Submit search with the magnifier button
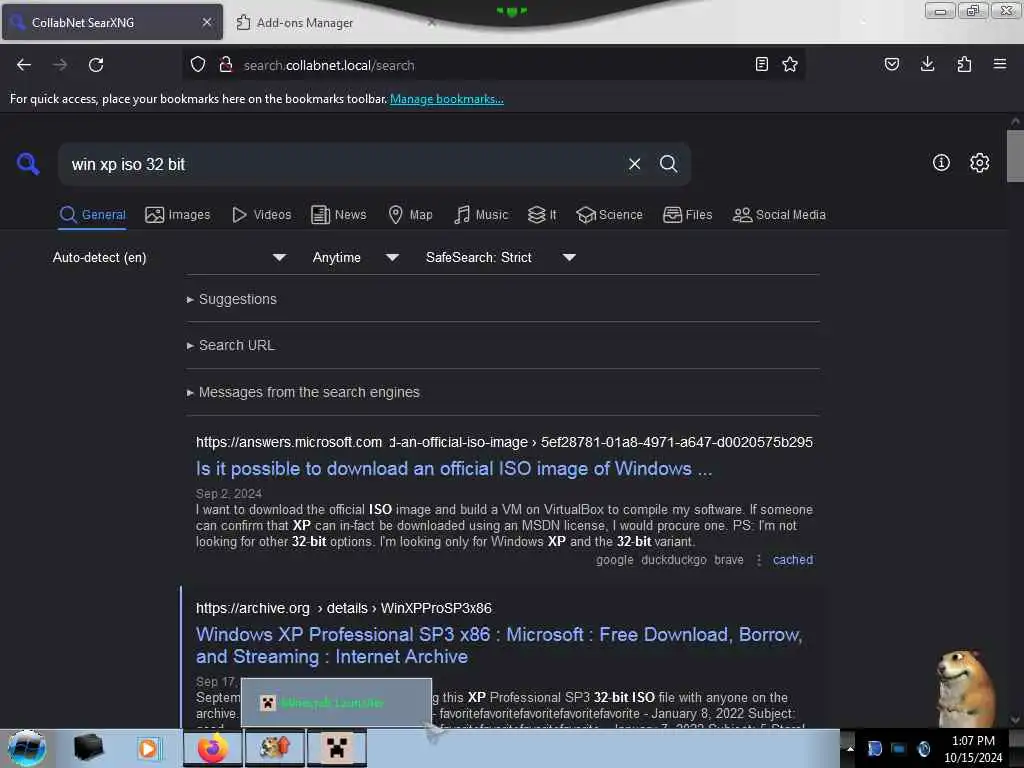The height and width of the screenshot is (768, 1024). click(x=669, y=164)
